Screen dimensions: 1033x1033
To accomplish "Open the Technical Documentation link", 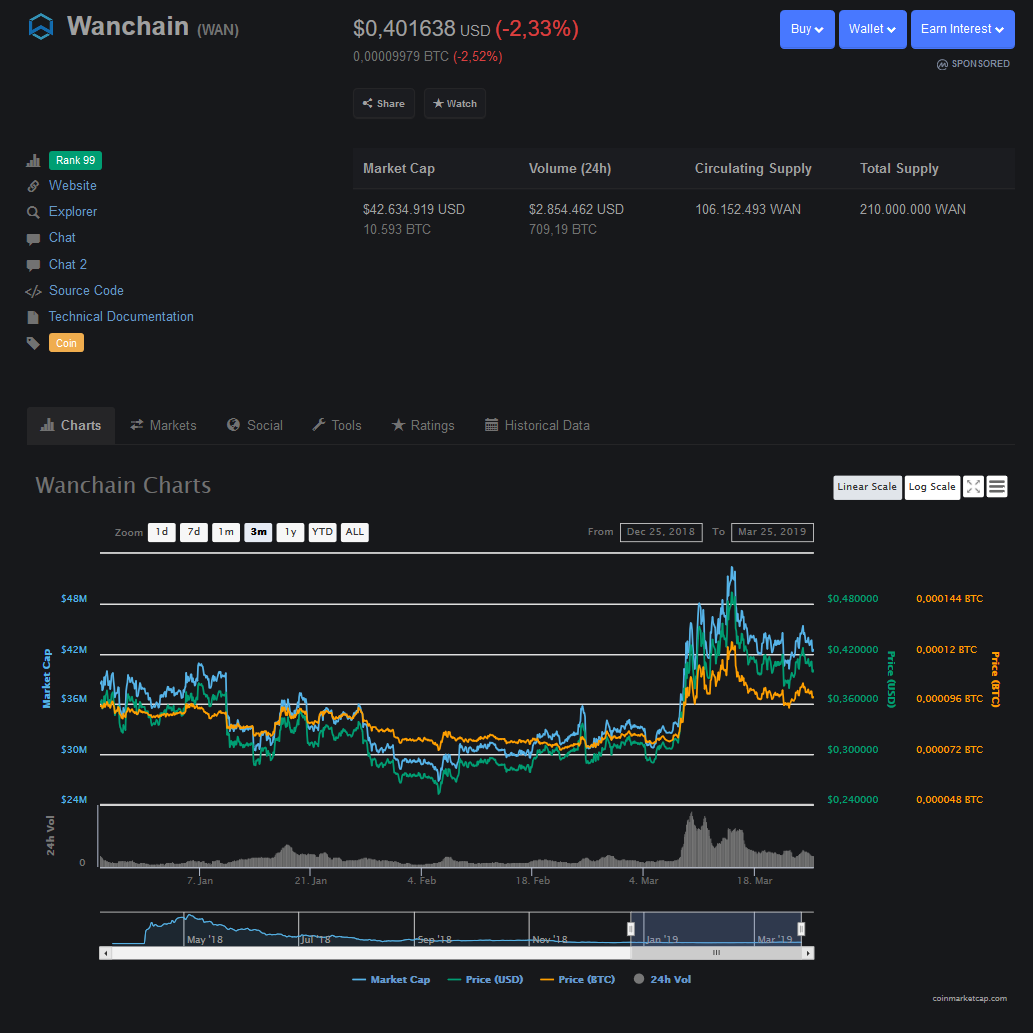I will coord(121,317).
